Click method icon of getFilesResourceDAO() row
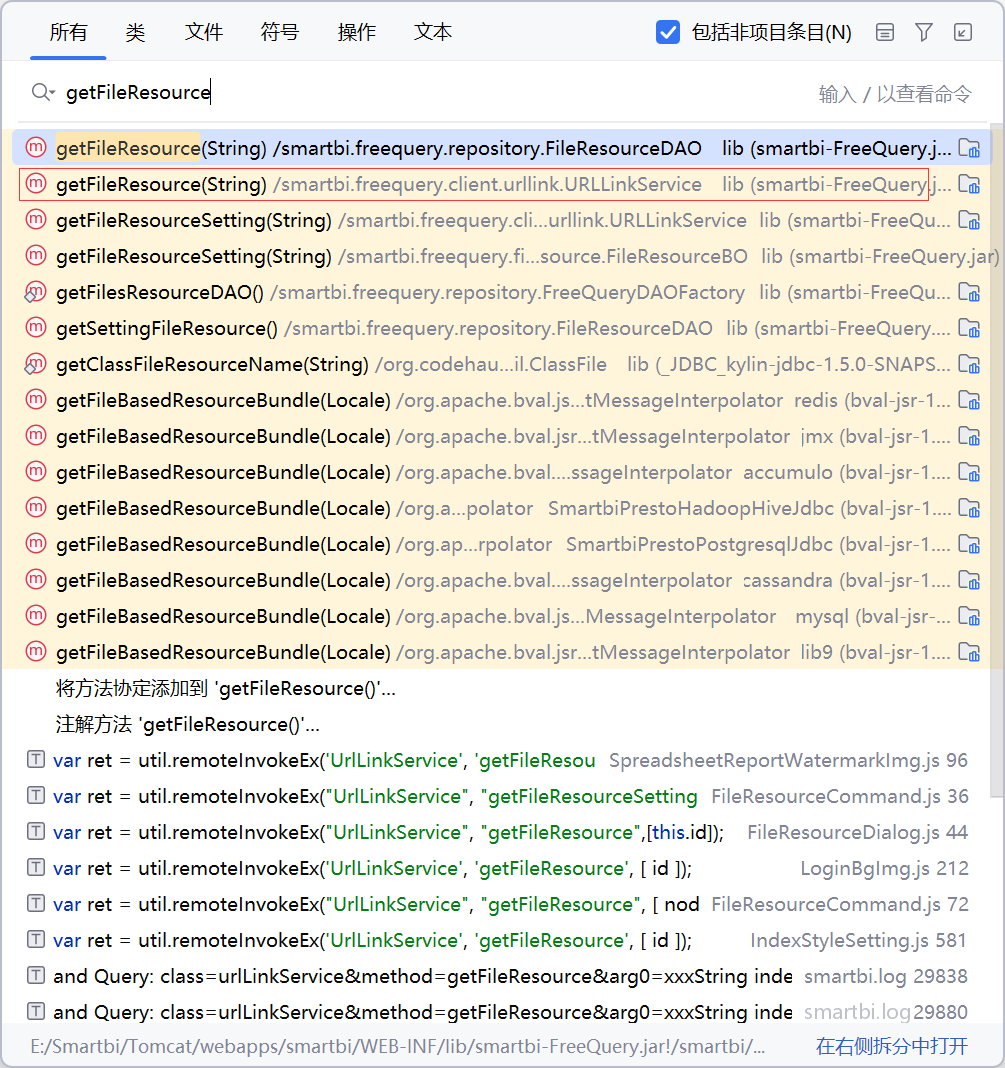 pos(35,292)
